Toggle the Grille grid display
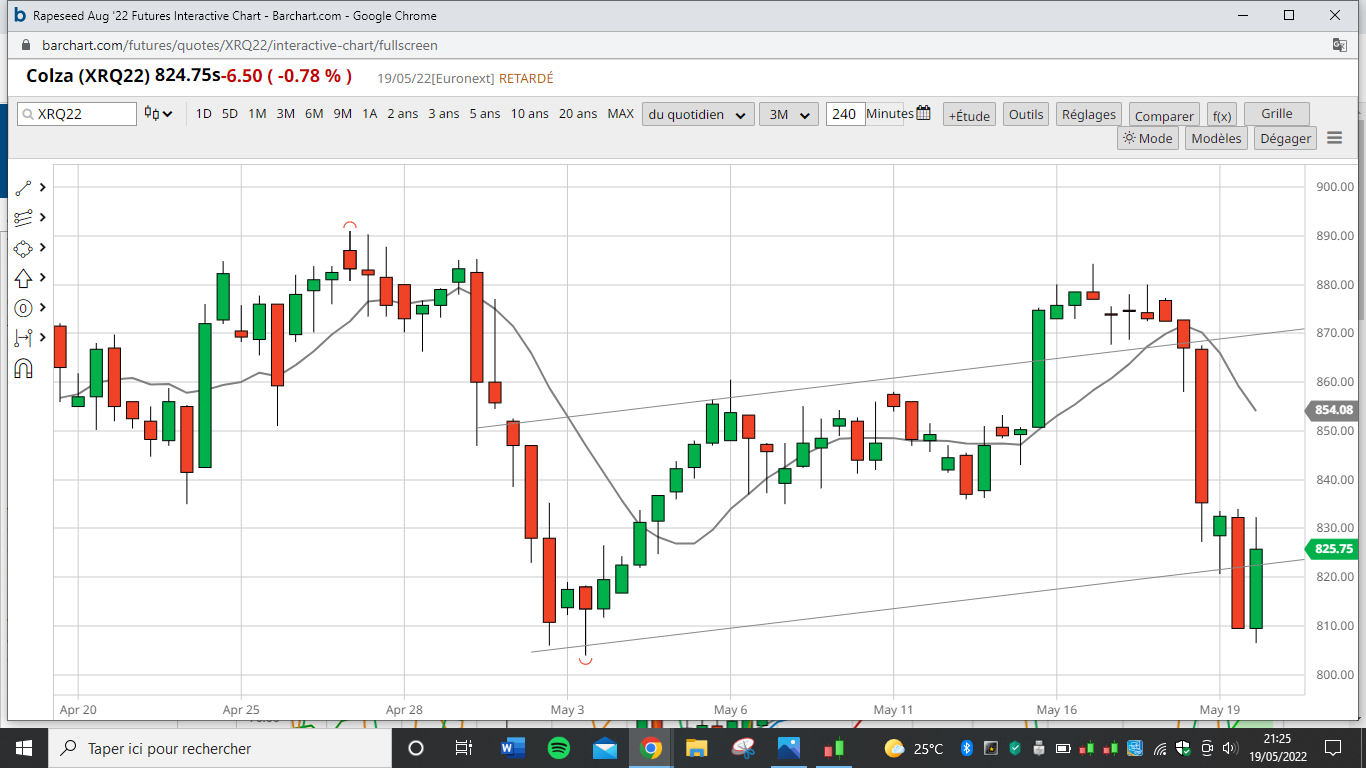 pyautogui.click(x=1276, y=114)
